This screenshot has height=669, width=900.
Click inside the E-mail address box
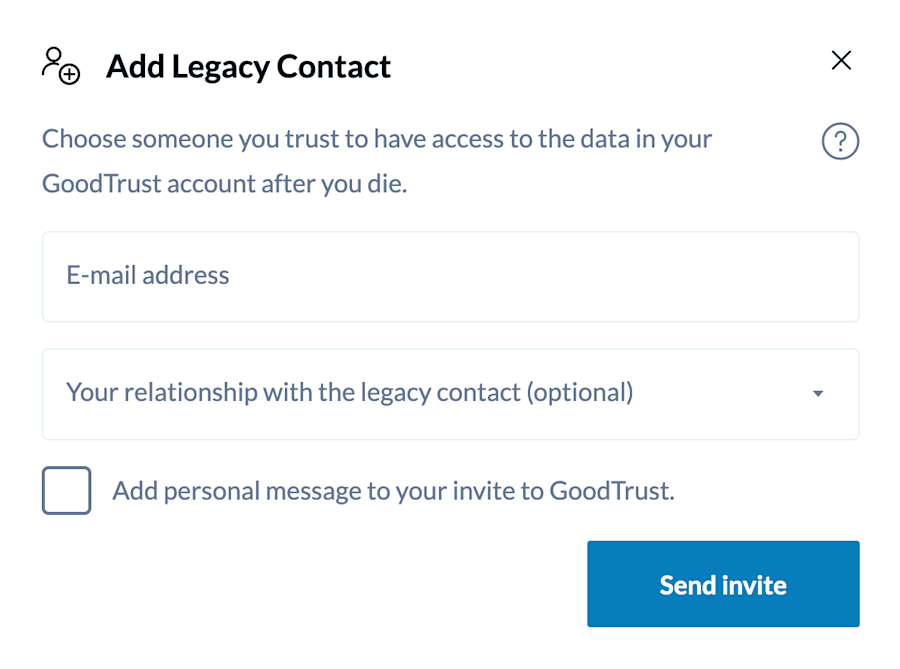tap(450, 276)
